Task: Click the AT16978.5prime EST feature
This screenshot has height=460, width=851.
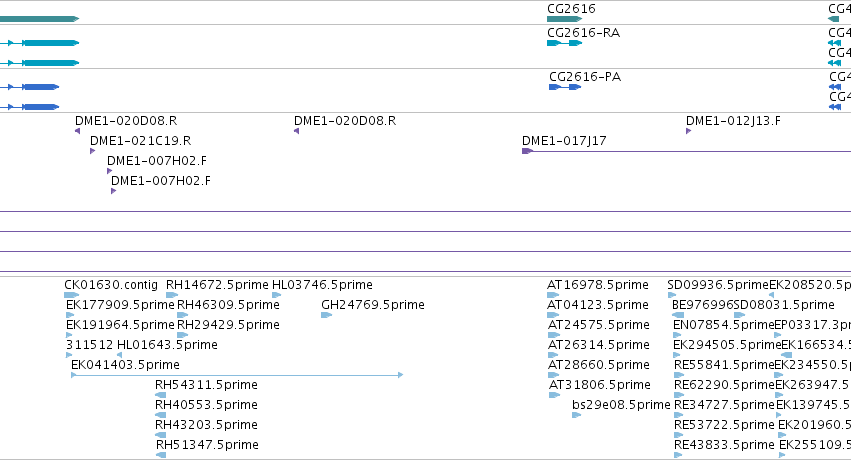Action: tap(553, 295)
